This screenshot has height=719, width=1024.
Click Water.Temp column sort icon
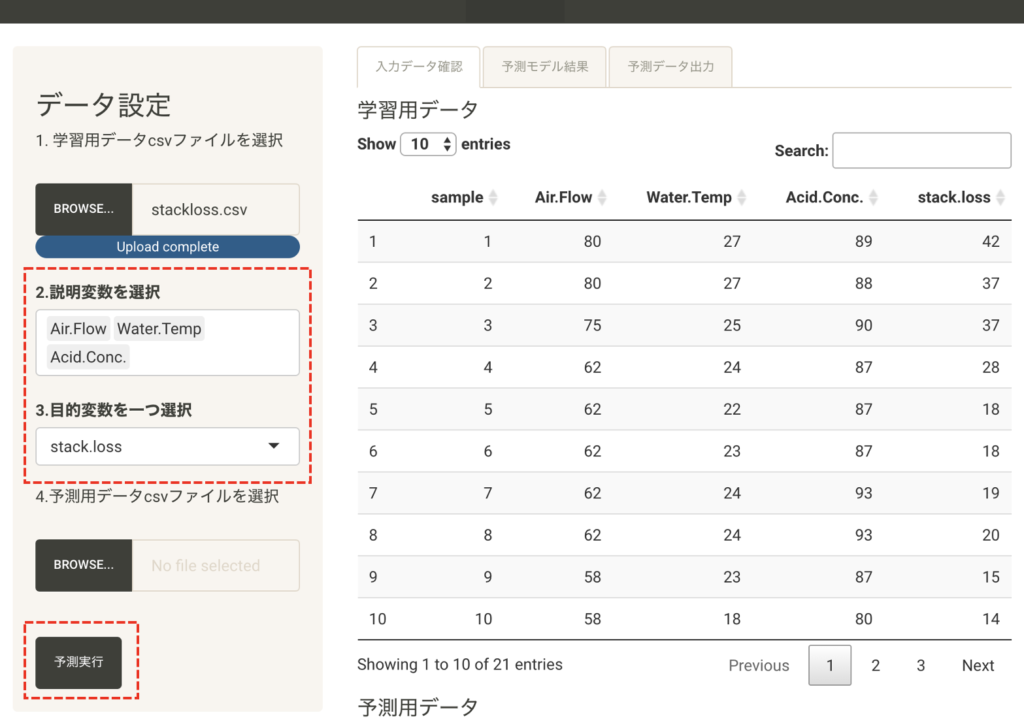point(742,198)
